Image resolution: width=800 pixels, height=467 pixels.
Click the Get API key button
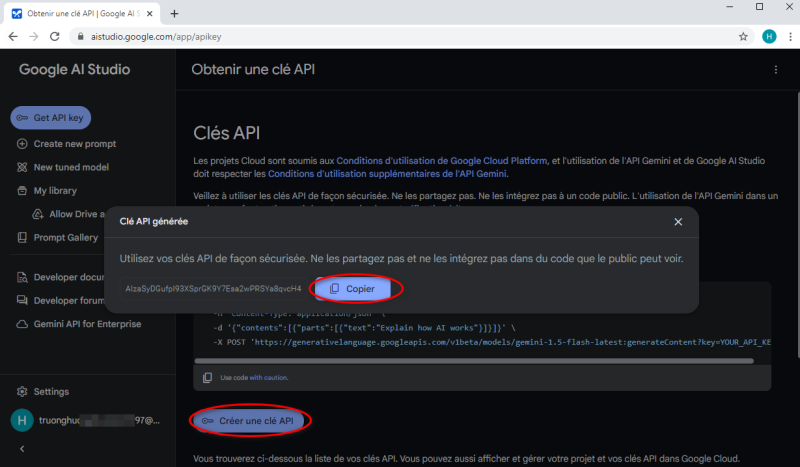pos(51,118)
